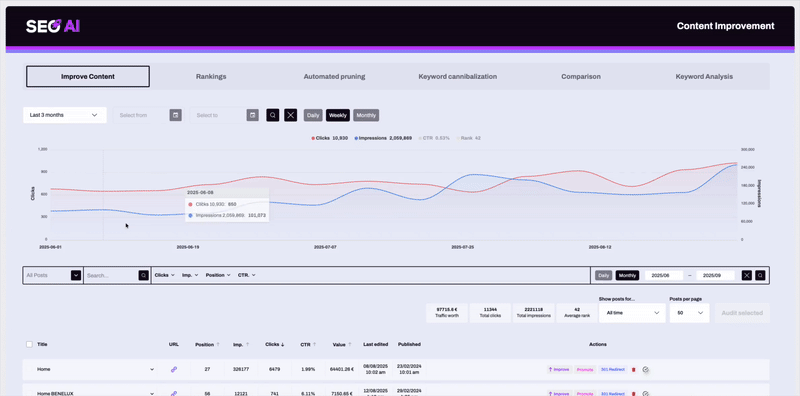The height and width of the screenshot is (396, 800).
Task: Search the 2025/06–2025/09 table range
Action: [x=760, y=276]
